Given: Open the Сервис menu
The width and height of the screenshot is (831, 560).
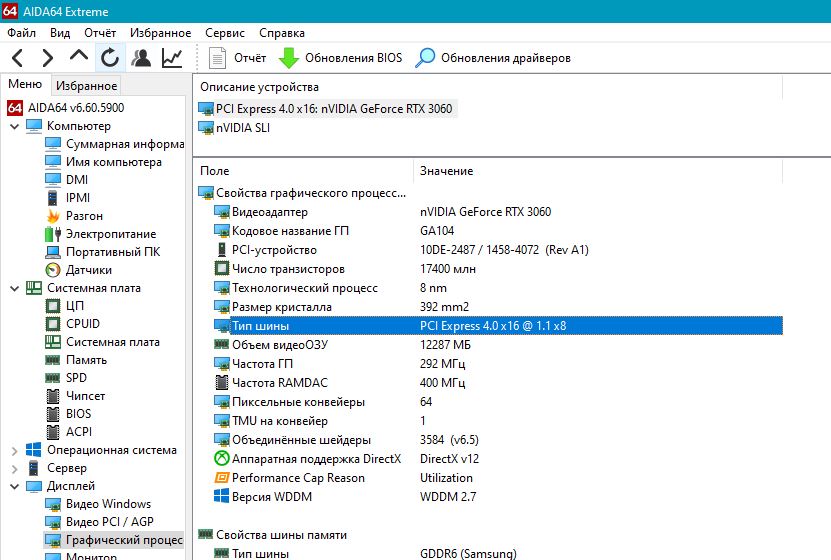Looking at the screenshot, I should click(225, 33).
